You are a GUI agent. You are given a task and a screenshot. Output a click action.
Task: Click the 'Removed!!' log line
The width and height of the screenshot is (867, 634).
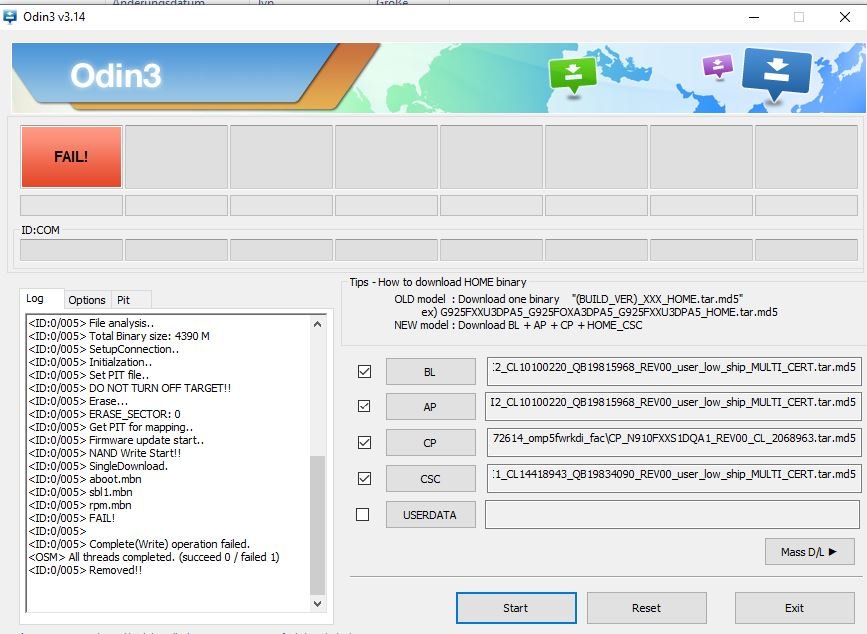(85, 570)
